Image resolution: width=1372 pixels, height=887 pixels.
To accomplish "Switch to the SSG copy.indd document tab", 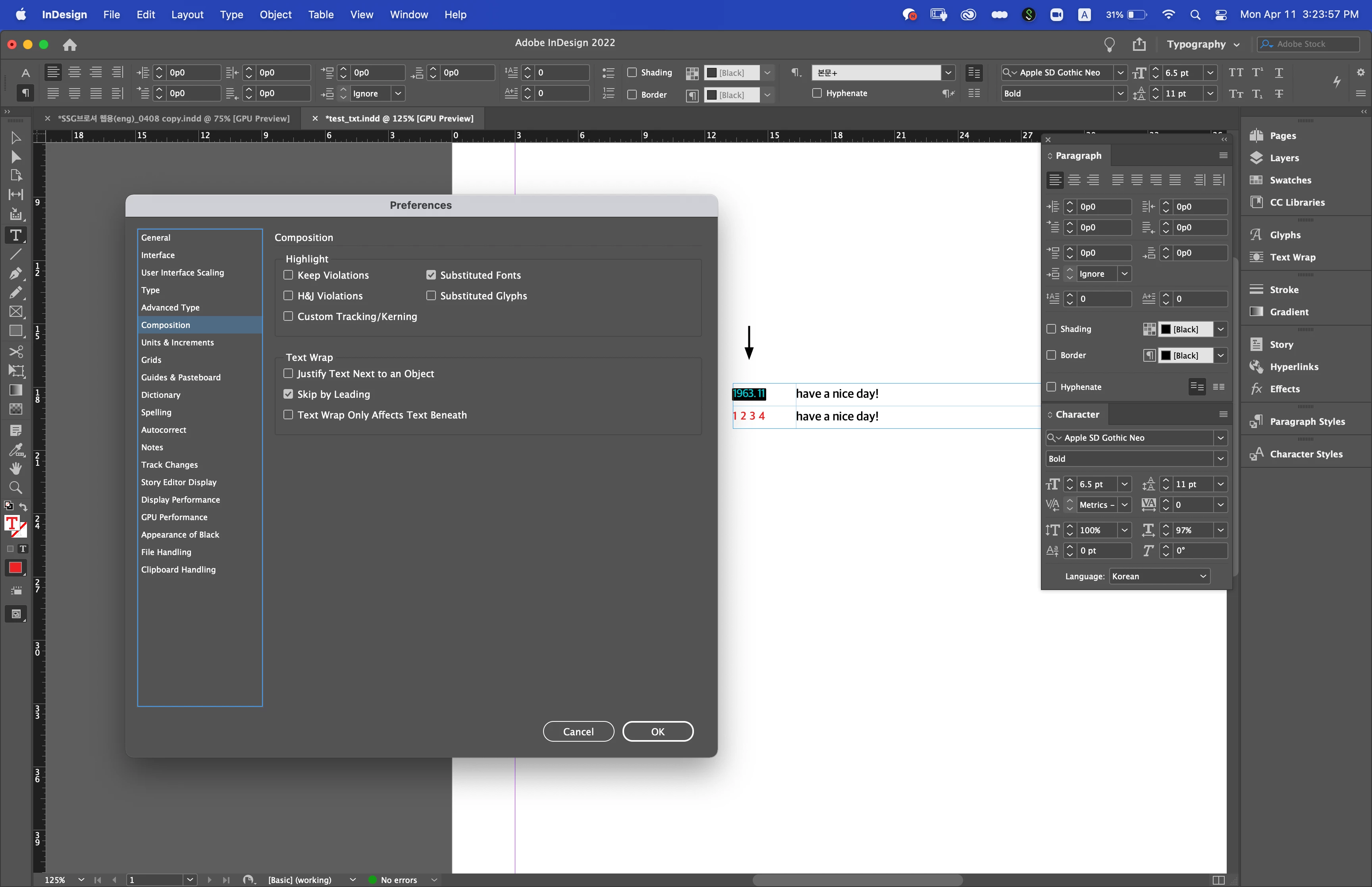I will point(173,119).
